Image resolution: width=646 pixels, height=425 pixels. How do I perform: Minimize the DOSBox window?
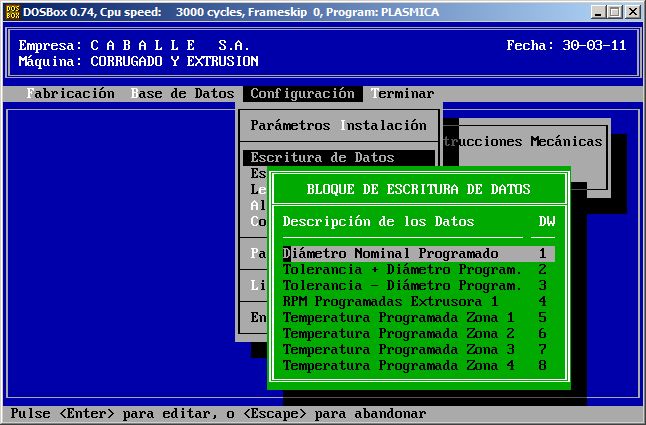tap(596, 11)
